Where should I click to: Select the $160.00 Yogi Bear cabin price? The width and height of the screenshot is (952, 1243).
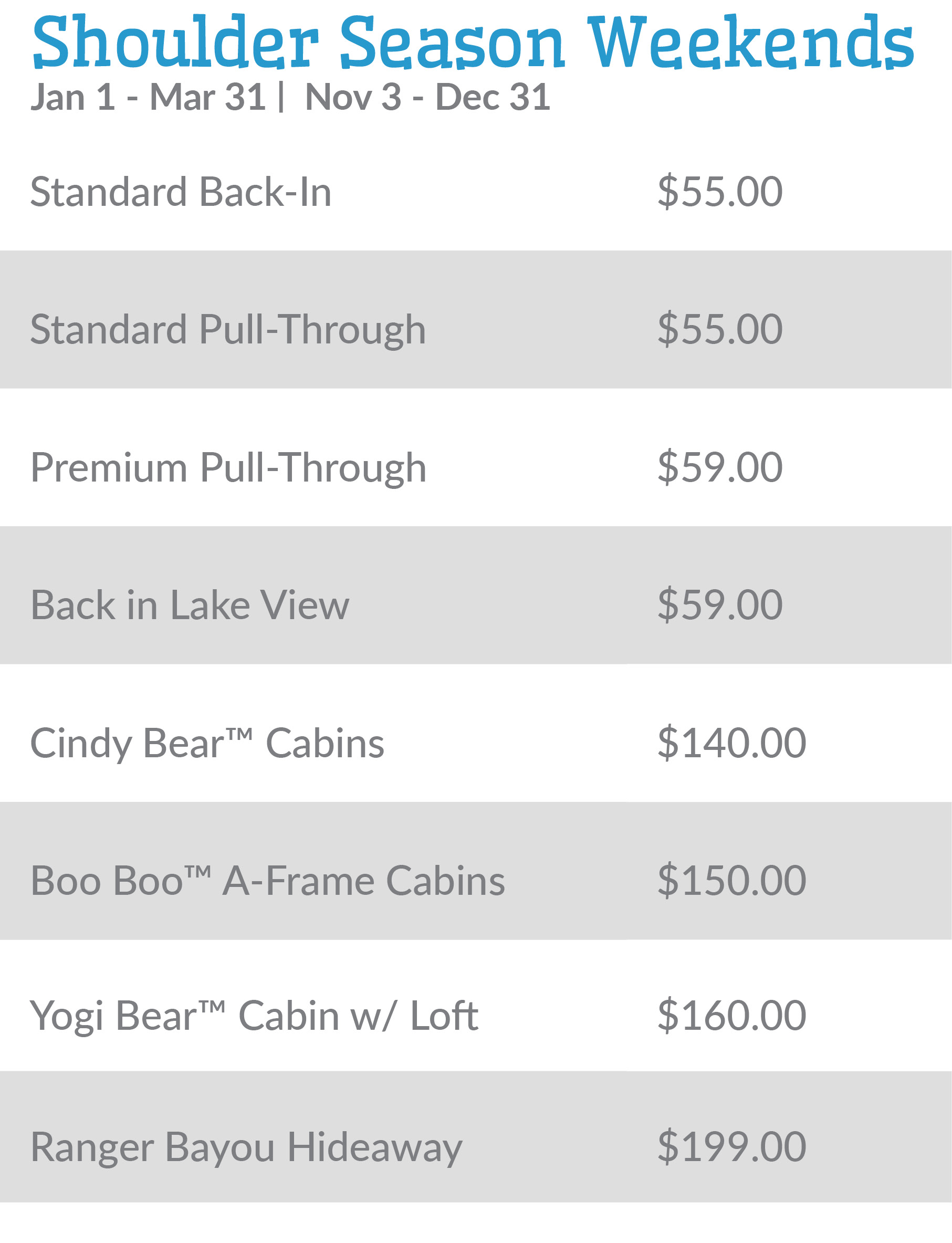[731, 1016]
